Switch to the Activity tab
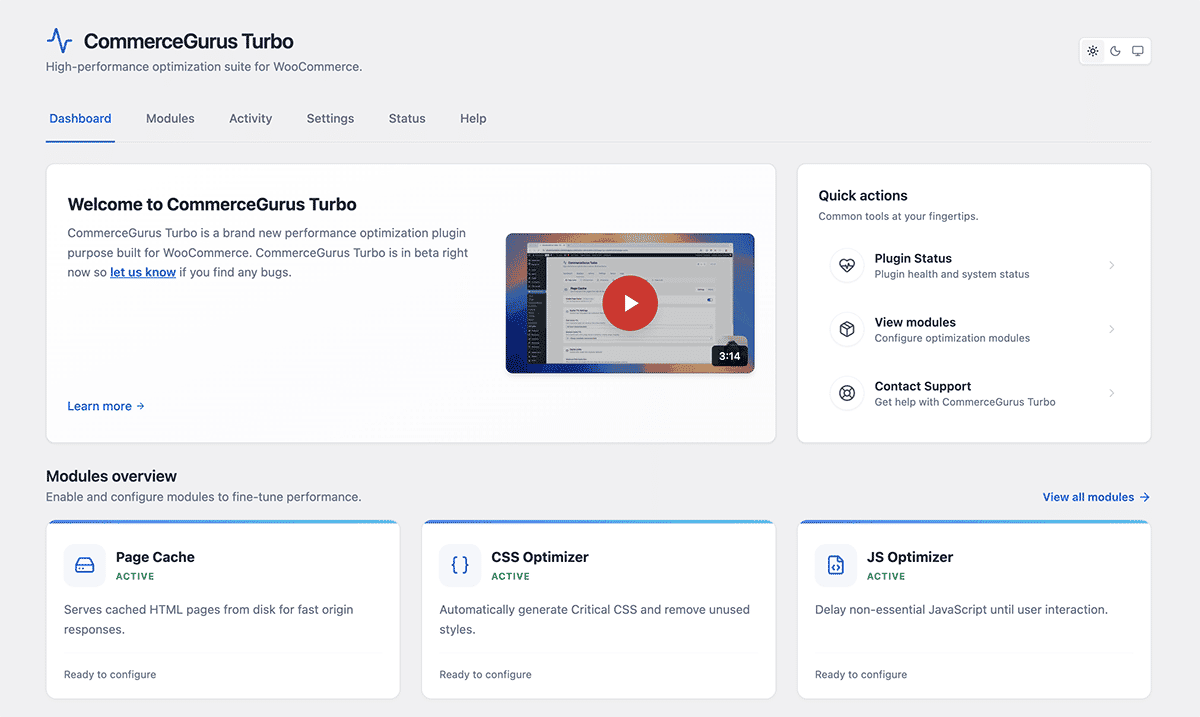 (x=250, y=118)
